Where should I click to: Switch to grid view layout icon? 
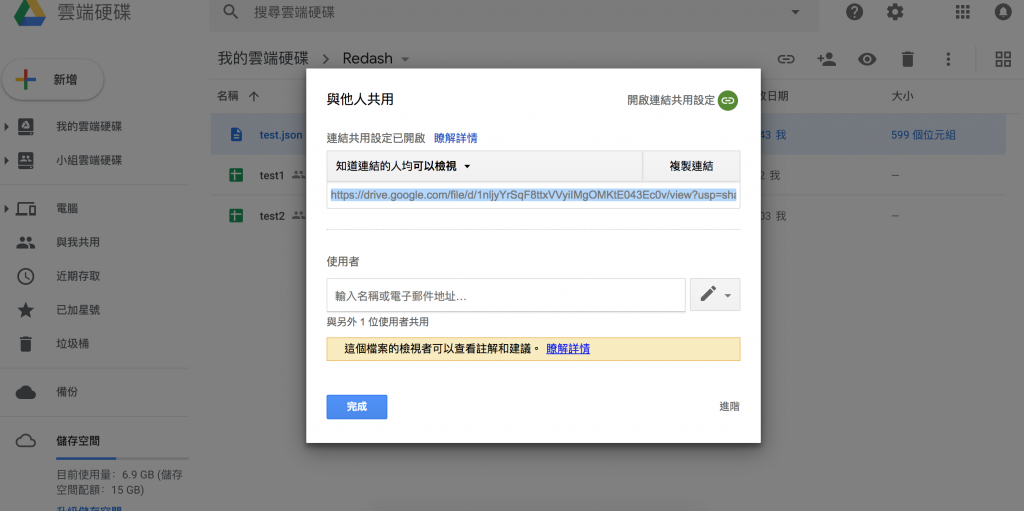point(1003,59)
